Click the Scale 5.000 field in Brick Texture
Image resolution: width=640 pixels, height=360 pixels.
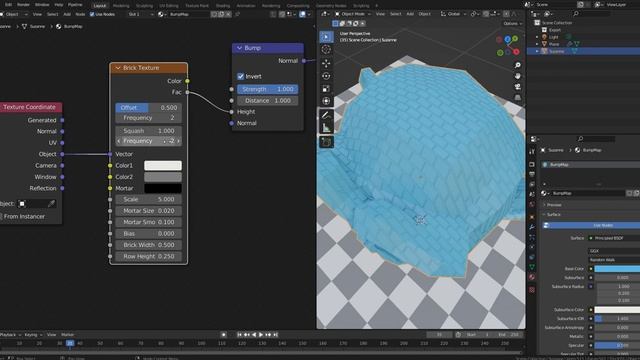tap(148, 199)
